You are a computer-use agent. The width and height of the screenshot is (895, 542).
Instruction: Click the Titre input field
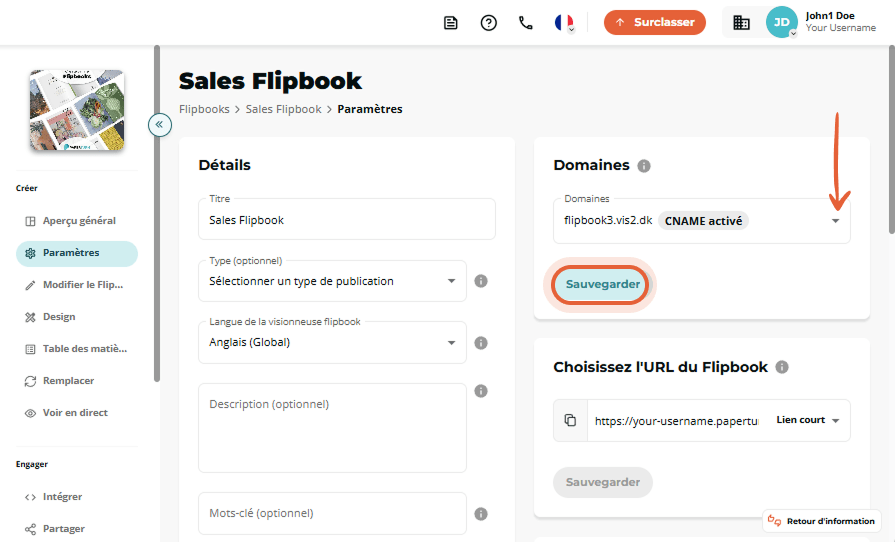(347, 220)
